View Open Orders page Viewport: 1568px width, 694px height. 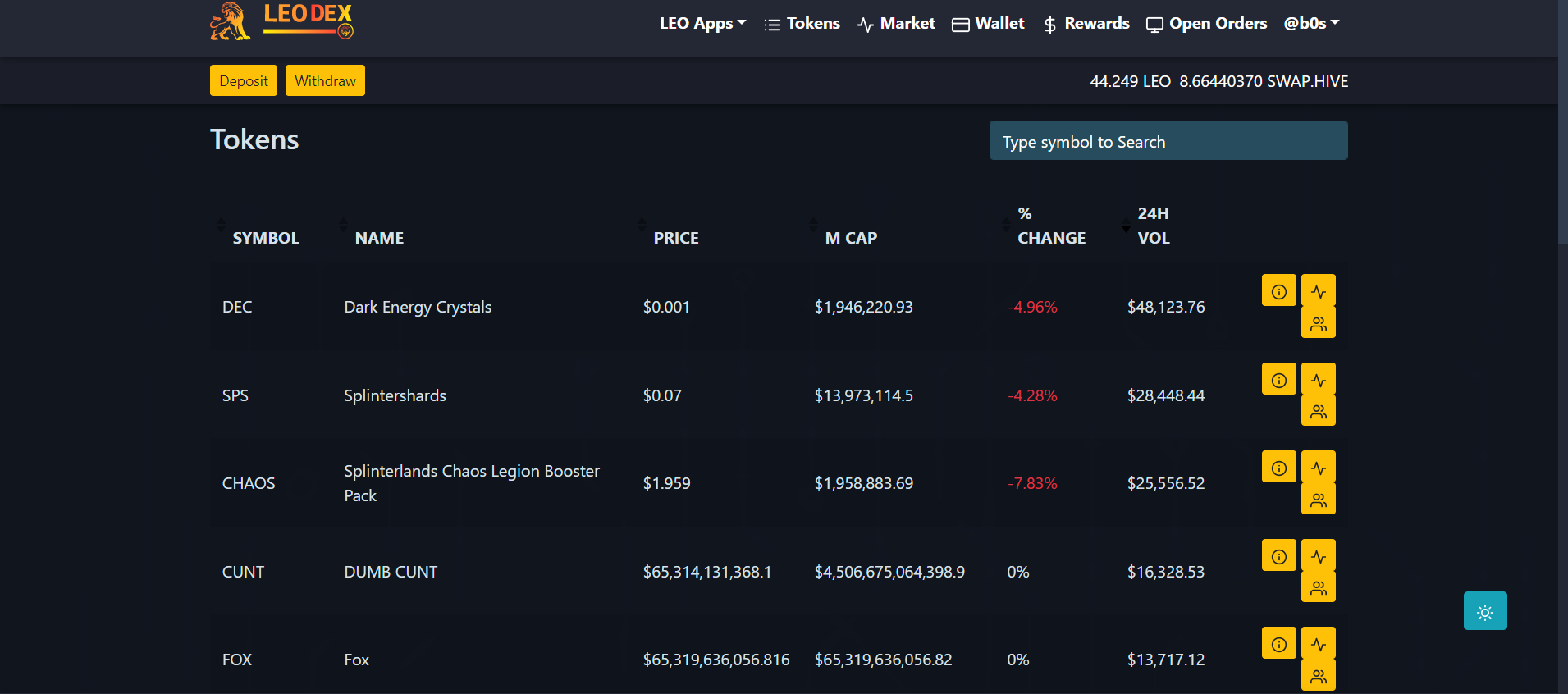[1206, 23]
